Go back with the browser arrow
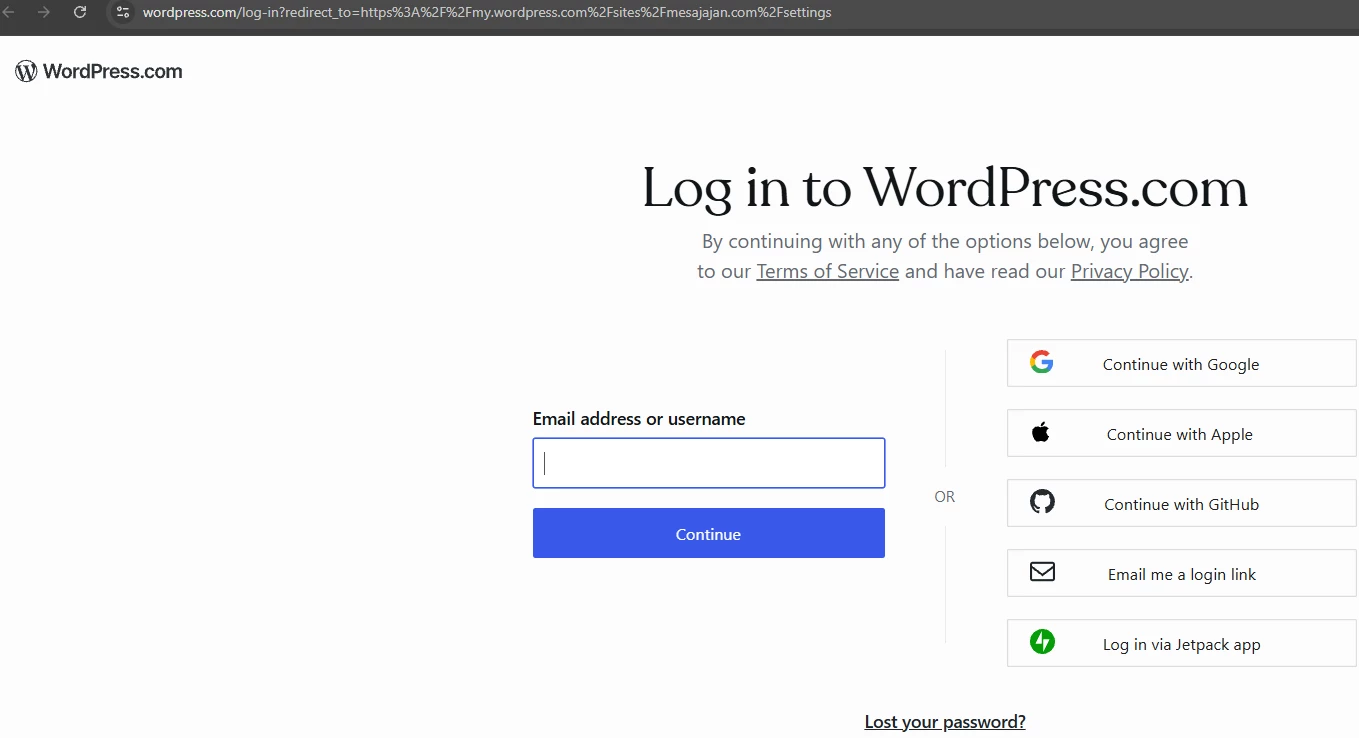This screenshot has height=738, width=1359. 8,12
